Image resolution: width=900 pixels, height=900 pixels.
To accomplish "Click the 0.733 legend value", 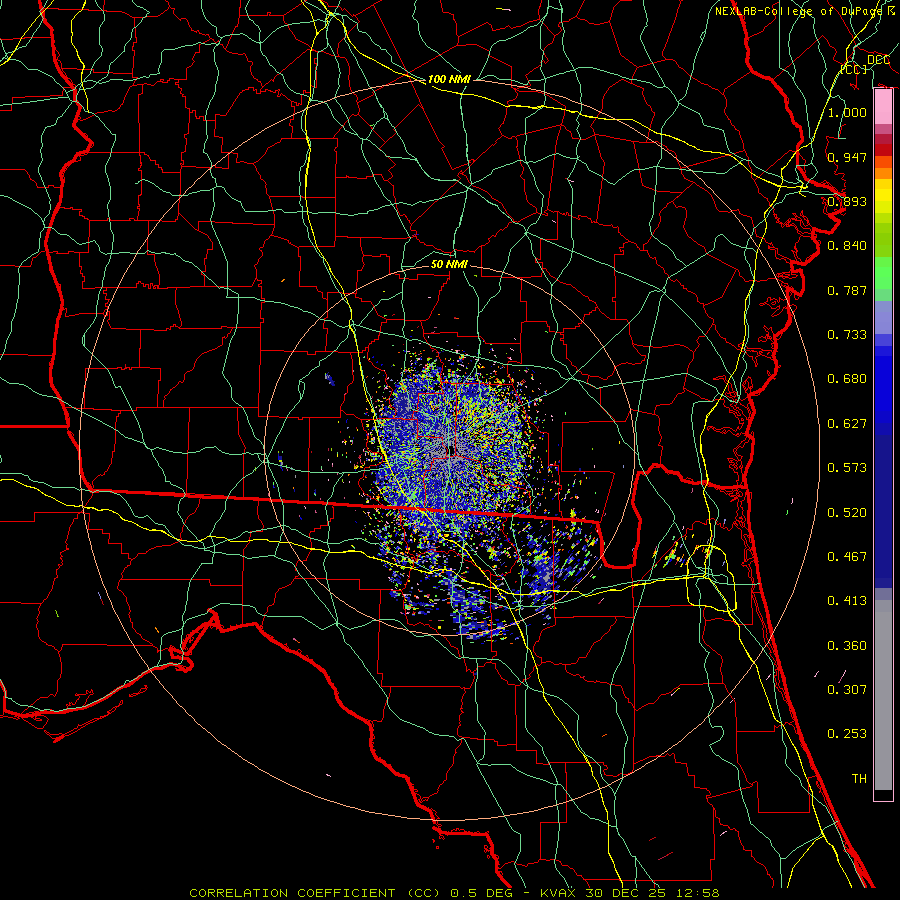I will click(847, 335).
